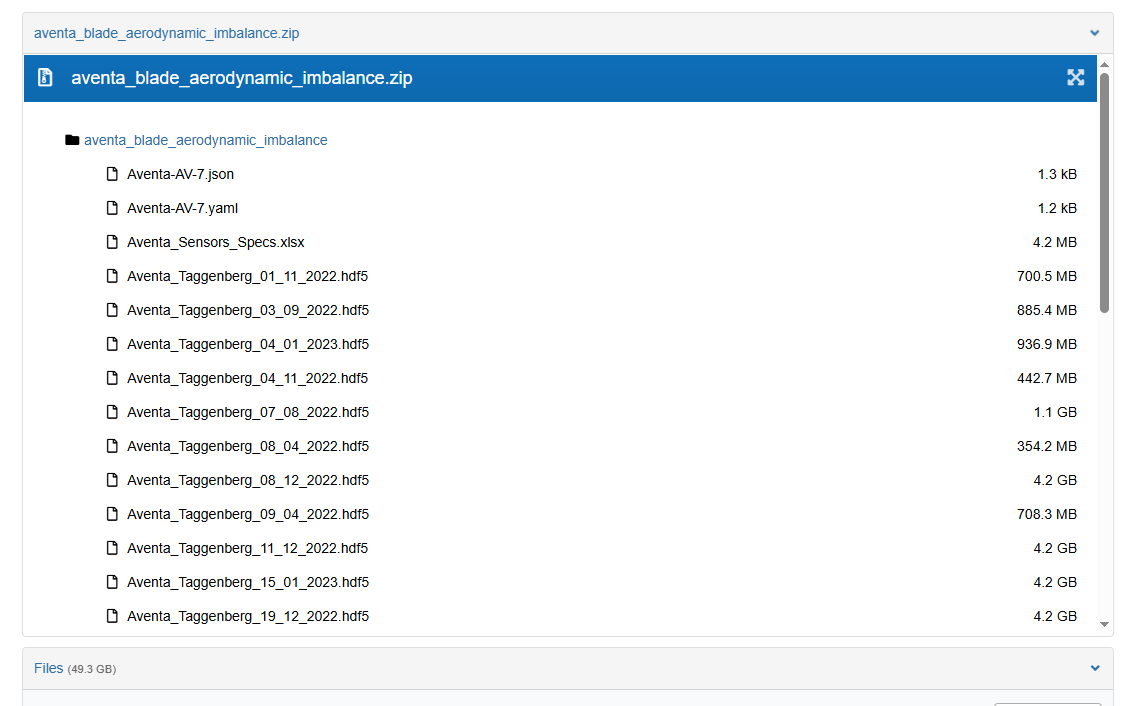Screen dimensions: 1129x706
Task: Select Aventa_Taggenberg_07_08_2022.hdf5 file name
Action: (x=248, y=412)
